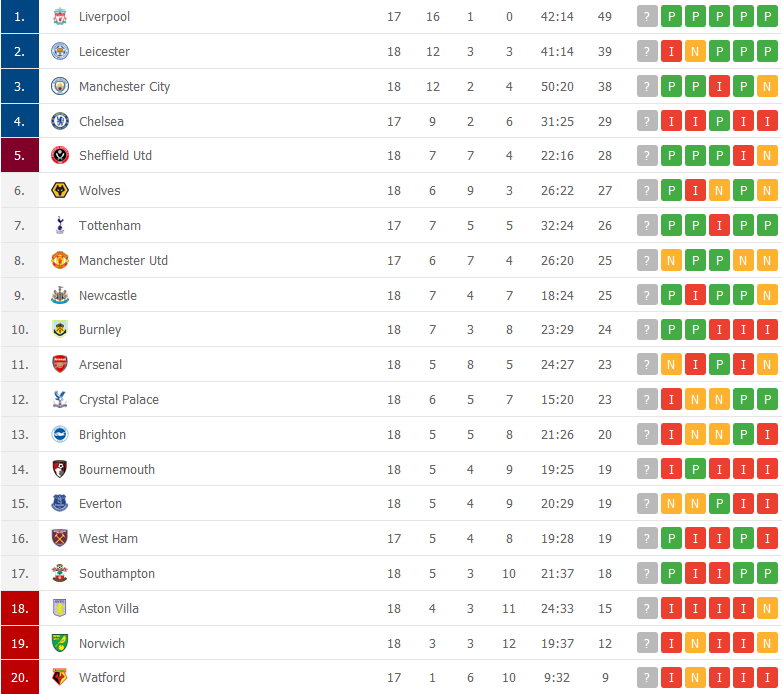Open the West Ham team page

pyautogui.click(x=108, y=539)
